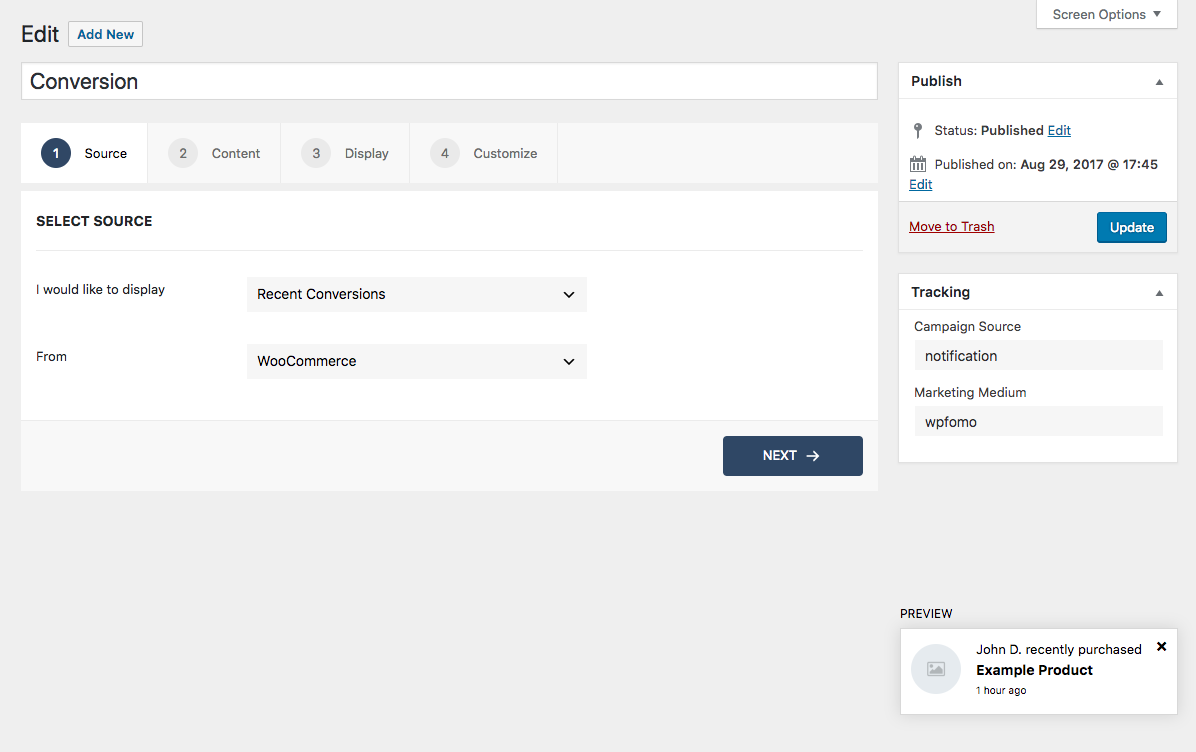Click the Move to Trash link
Image resolution: width=1196 pixels, height=752 pixels.
pyautogui.click(x=951, y=226)
